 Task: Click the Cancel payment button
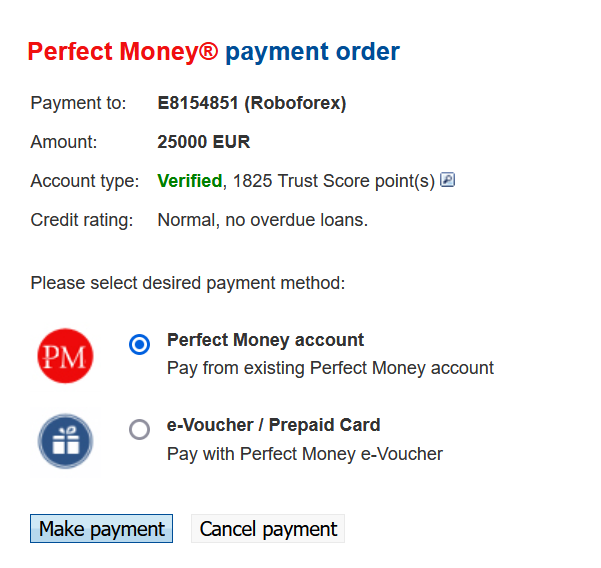coord(268,529)
